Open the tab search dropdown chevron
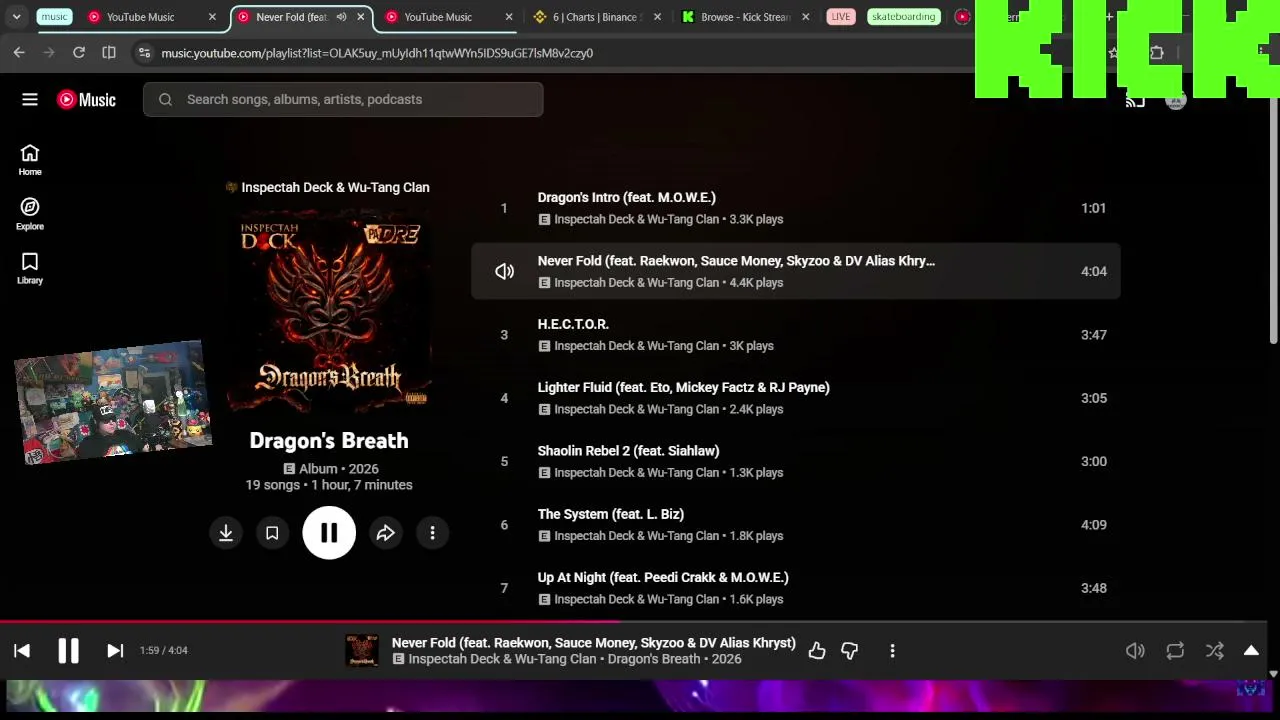Screen dimensions: 1280x720 [x=16, y=17]
